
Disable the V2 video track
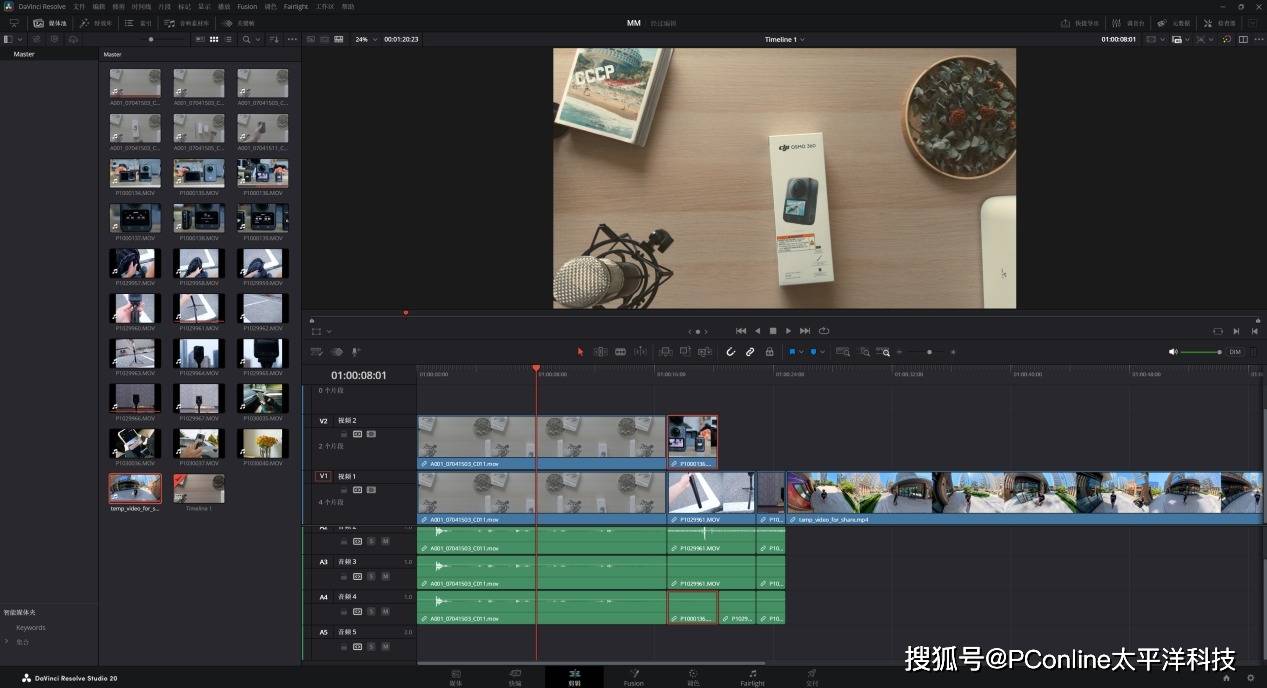371,434
